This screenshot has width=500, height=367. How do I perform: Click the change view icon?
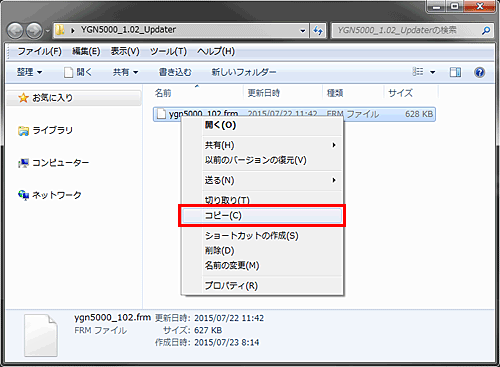pyautogui.click(x=418, y=72)
